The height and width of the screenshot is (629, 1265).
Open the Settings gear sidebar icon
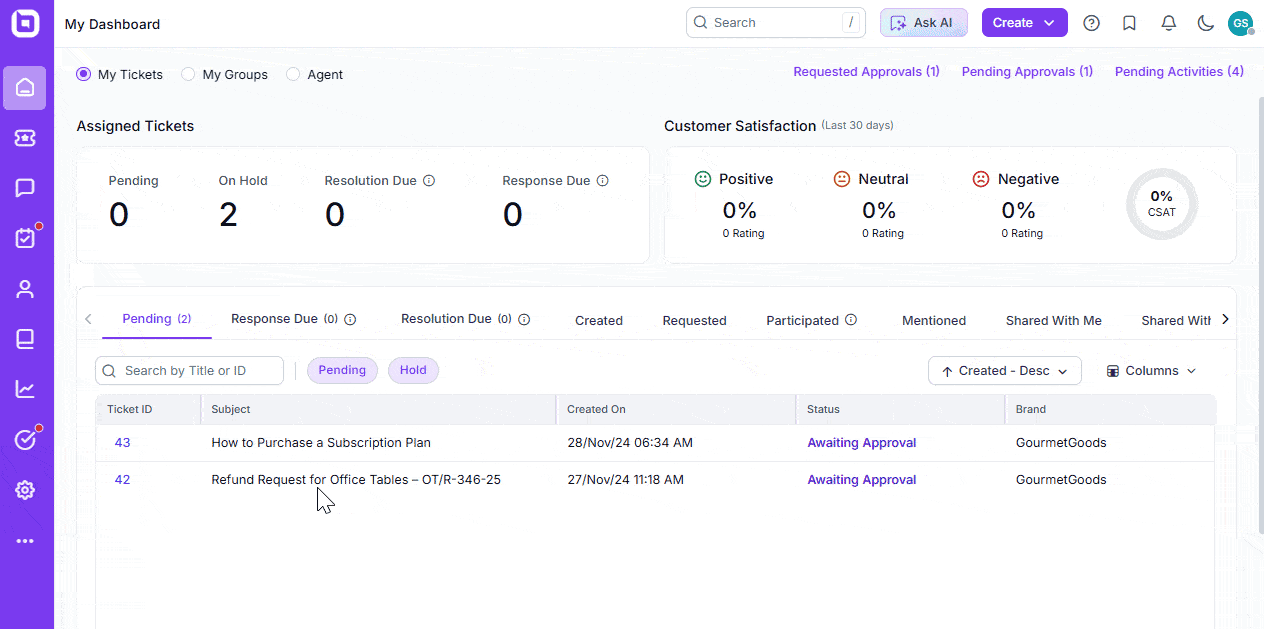point(25,490)
